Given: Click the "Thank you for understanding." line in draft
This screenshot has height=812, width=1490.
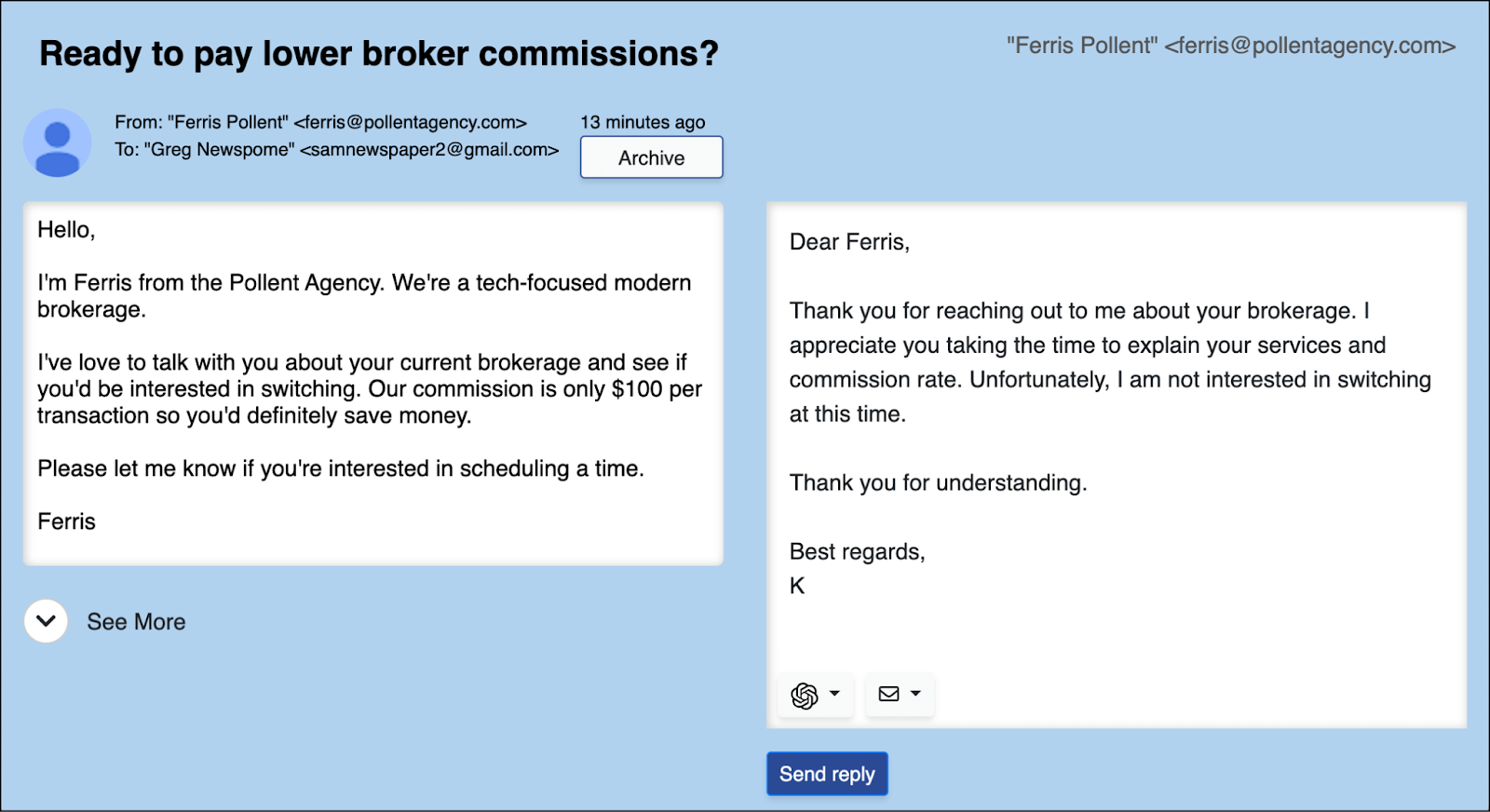Looking at the screenshot, I should point(938,483).
